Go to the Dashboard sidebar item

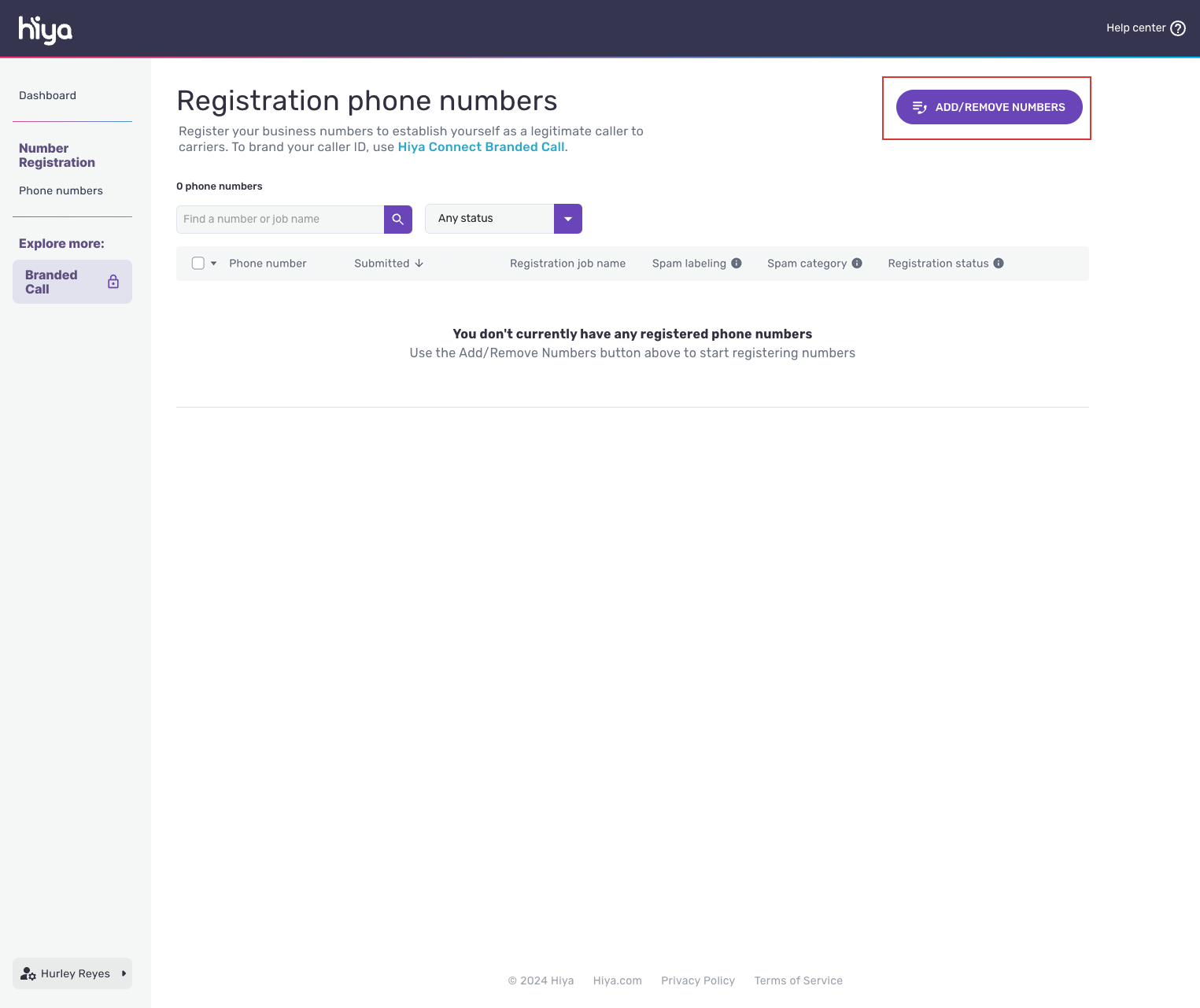[x=47, y=95]
